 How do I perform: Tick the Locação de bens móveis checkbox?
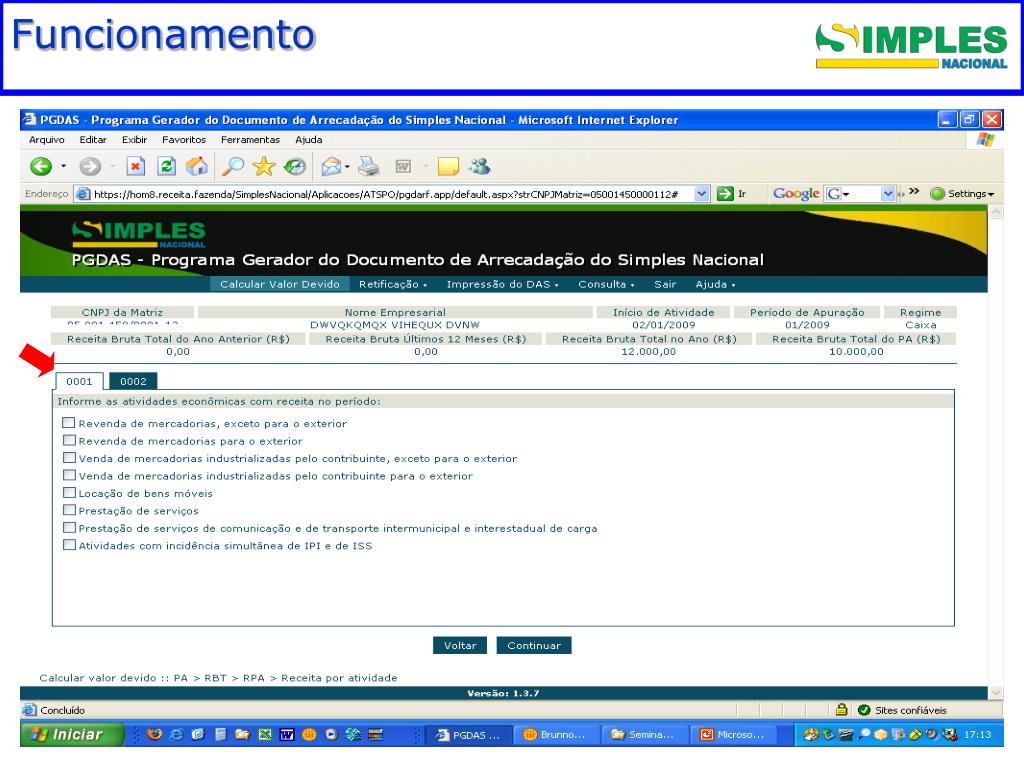click(69, 492)
